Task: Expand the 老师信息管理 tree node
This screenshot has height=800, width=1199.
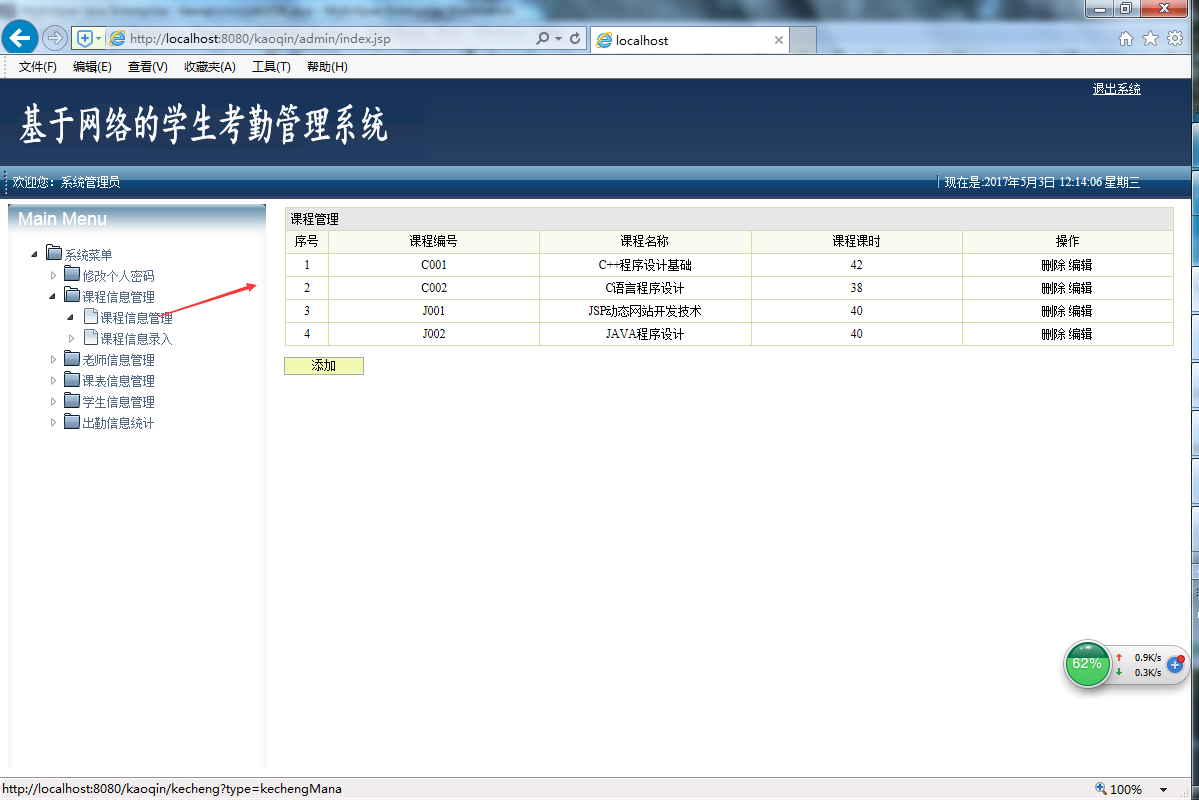Action: pos(54,359)
